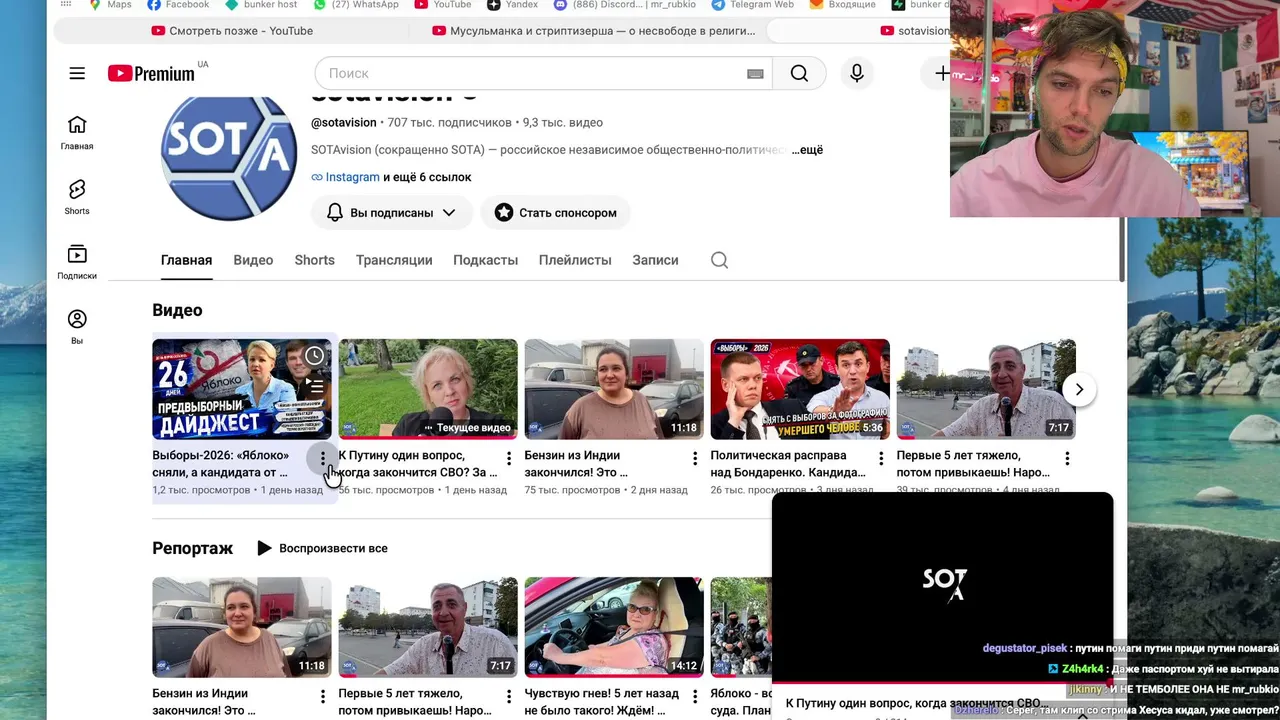The height and width of the screenshot is (720, 1280).
Task: Open the channel Плейлисты tab
Action: [575, 260]
